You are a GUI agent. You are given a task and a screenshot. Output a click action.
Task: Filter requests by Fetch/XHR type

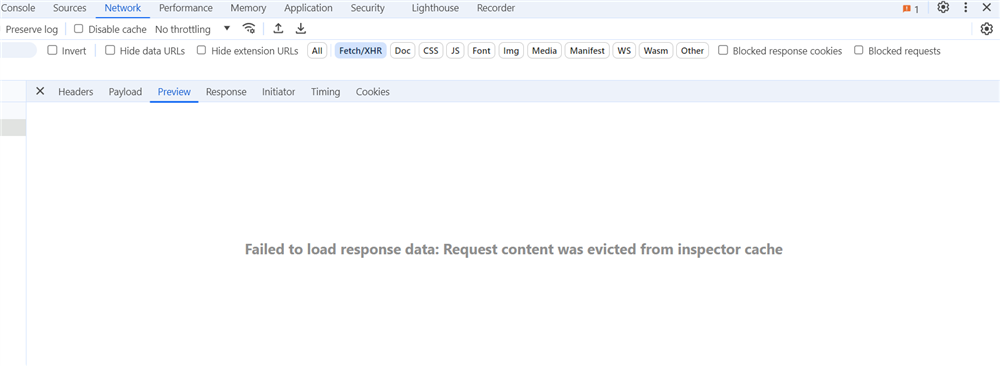[361, 51]
